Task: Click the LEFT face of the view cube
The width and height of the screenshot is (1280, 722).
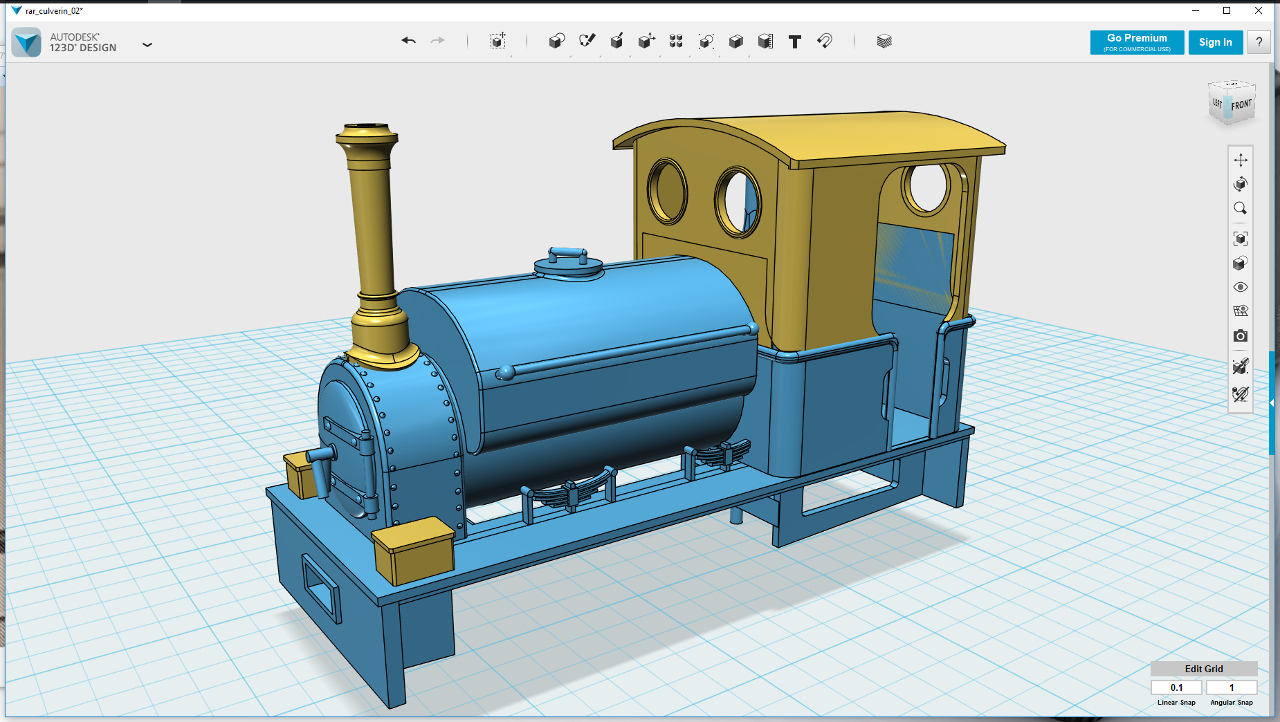Action: (x=1218, y=103)
